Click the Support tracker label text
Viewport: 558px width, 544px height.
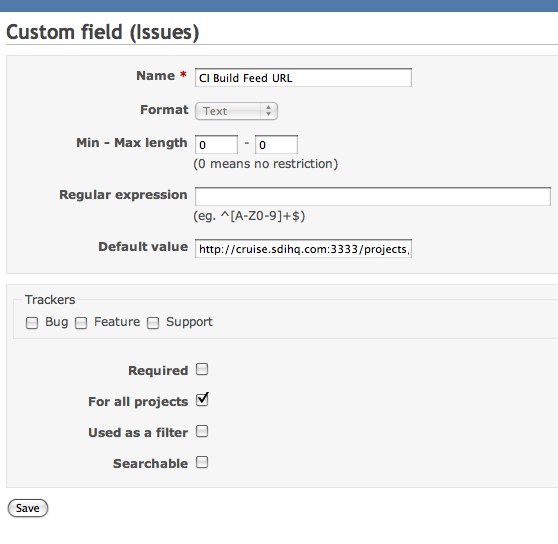coord(189,322)
